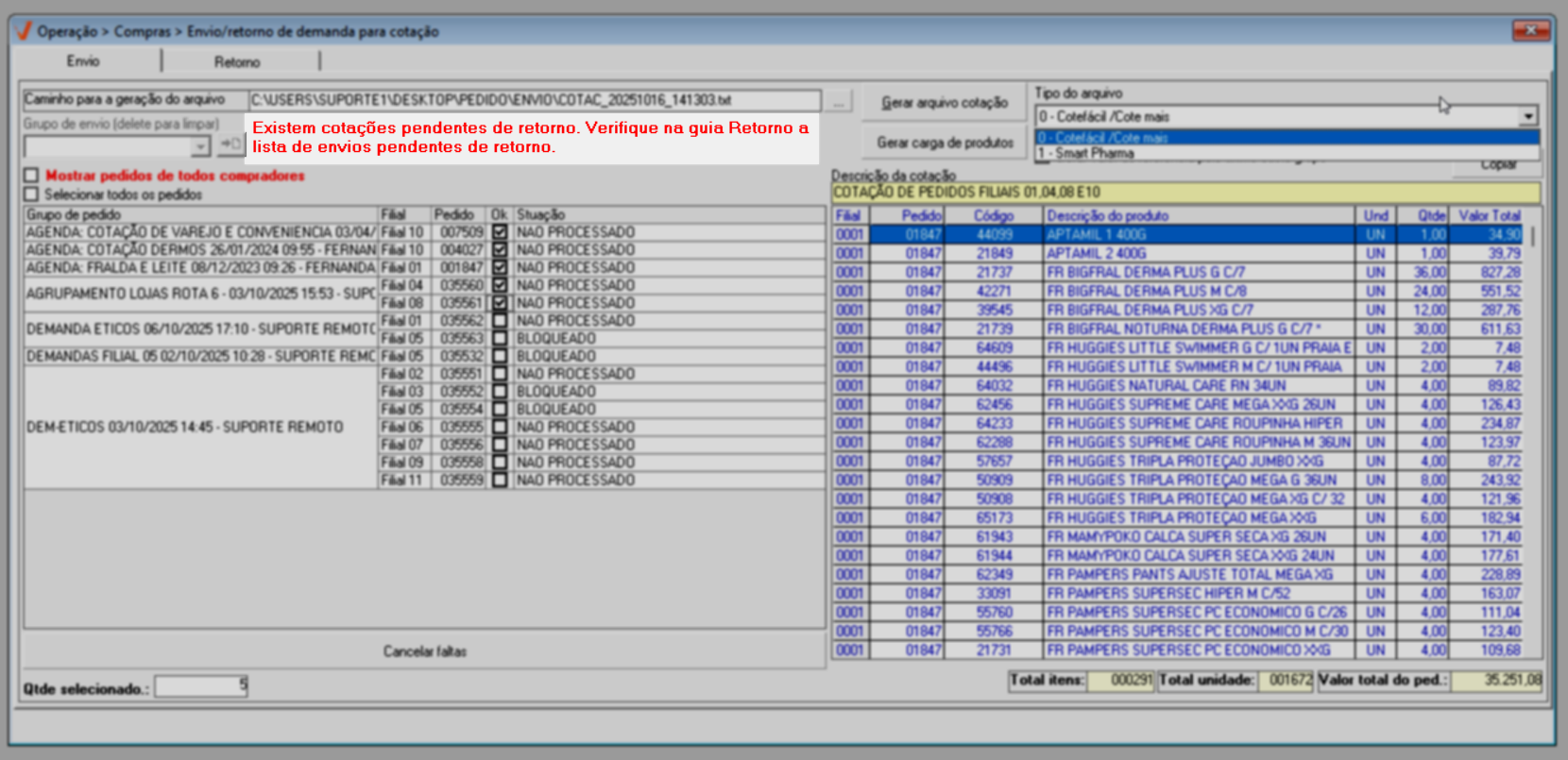Viewport: 1568px width, 760px height.
Task: Click the arrow icon beside Grupo de envio
Action: [230, 145]
